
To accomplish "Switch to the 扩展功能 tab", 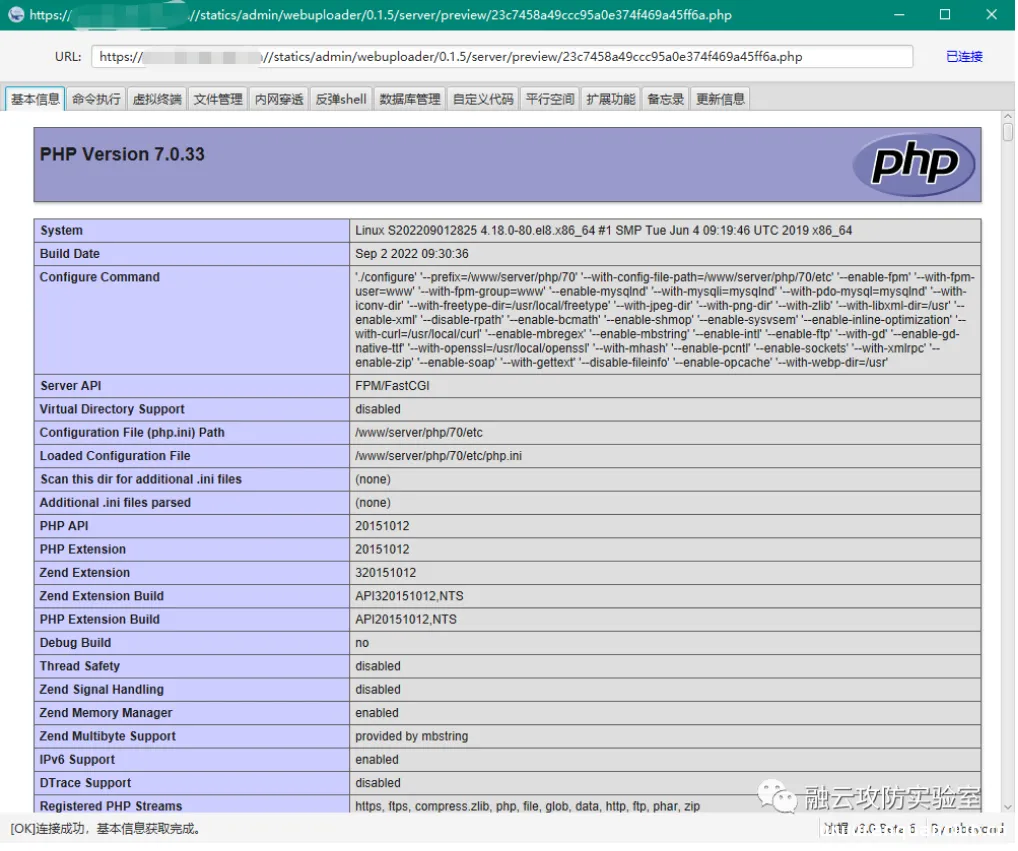I will tap(611, 99).
